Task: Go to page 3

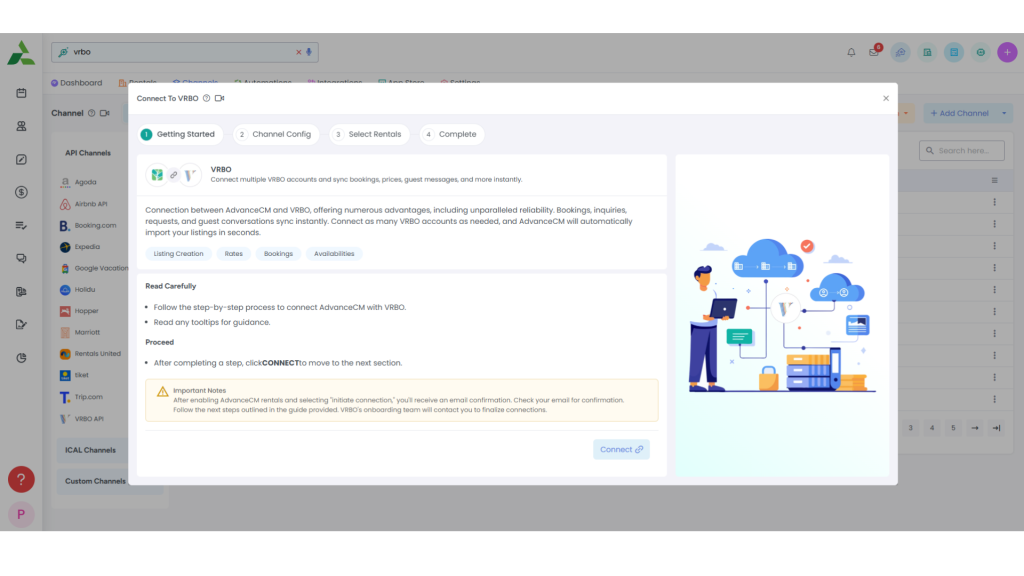Action: tap(910, 428)
